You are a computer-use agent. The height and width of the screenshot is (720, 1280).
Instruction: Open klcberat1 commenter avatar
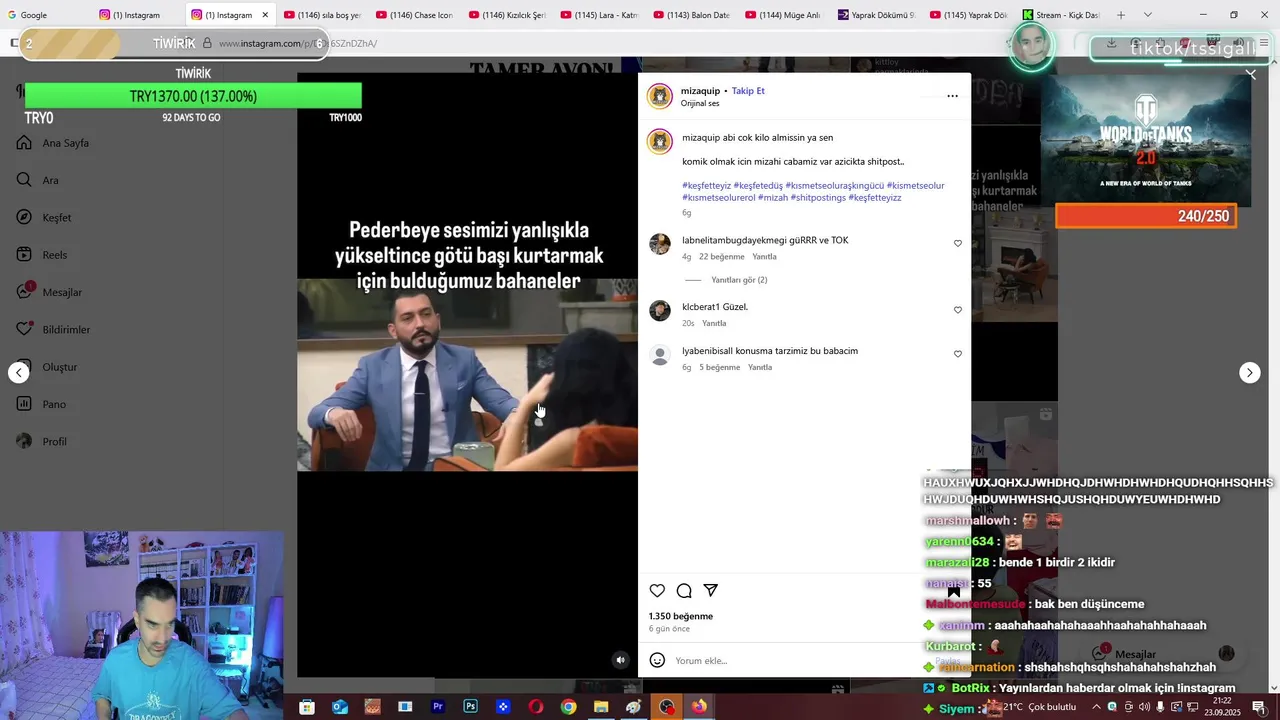click(660, 310)
